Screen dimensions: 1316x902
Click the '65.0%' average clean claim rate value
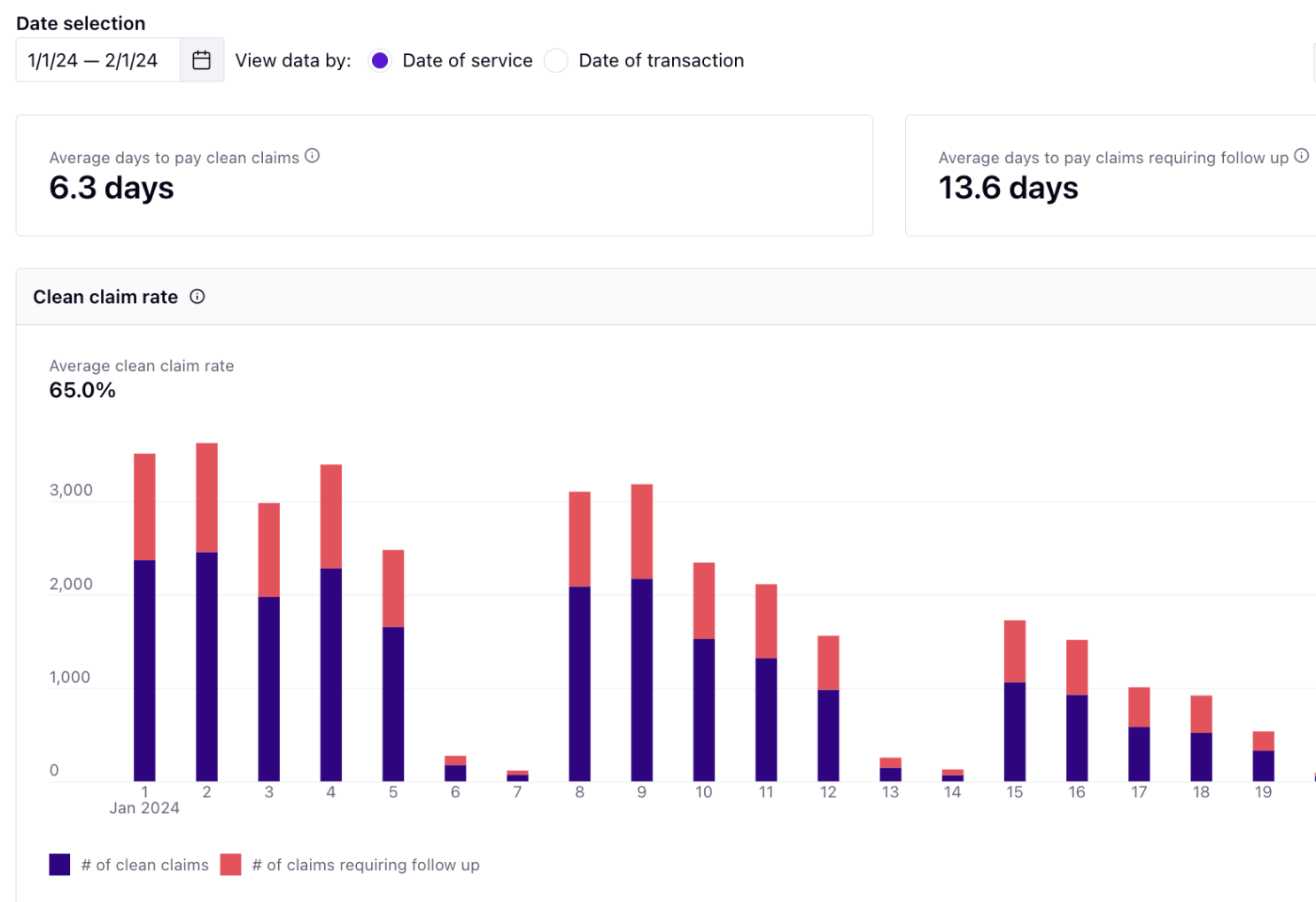click(82, 390)
